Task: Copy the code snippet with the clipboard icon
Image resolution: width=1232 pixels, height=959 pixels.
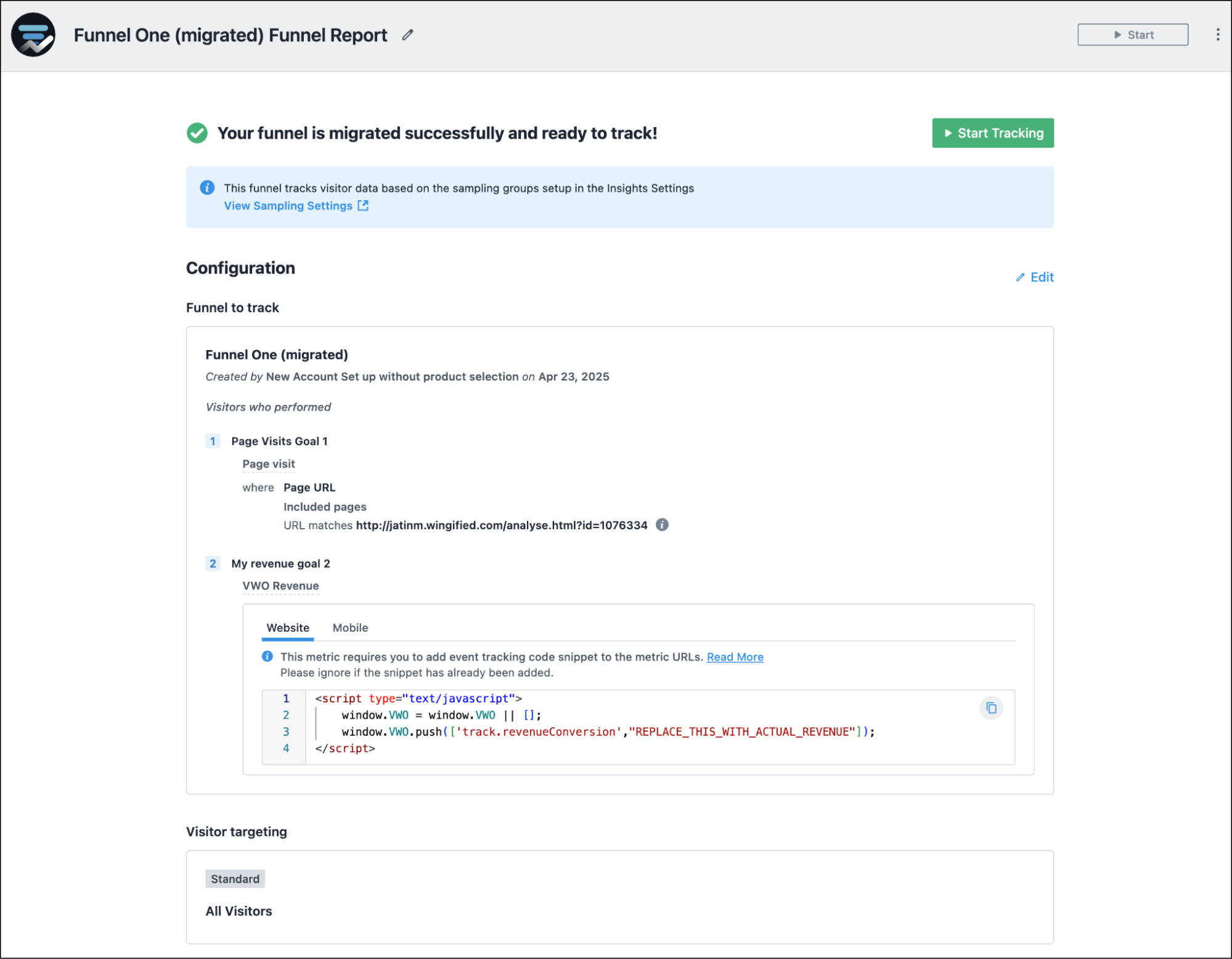Action: tap(991, 708)
